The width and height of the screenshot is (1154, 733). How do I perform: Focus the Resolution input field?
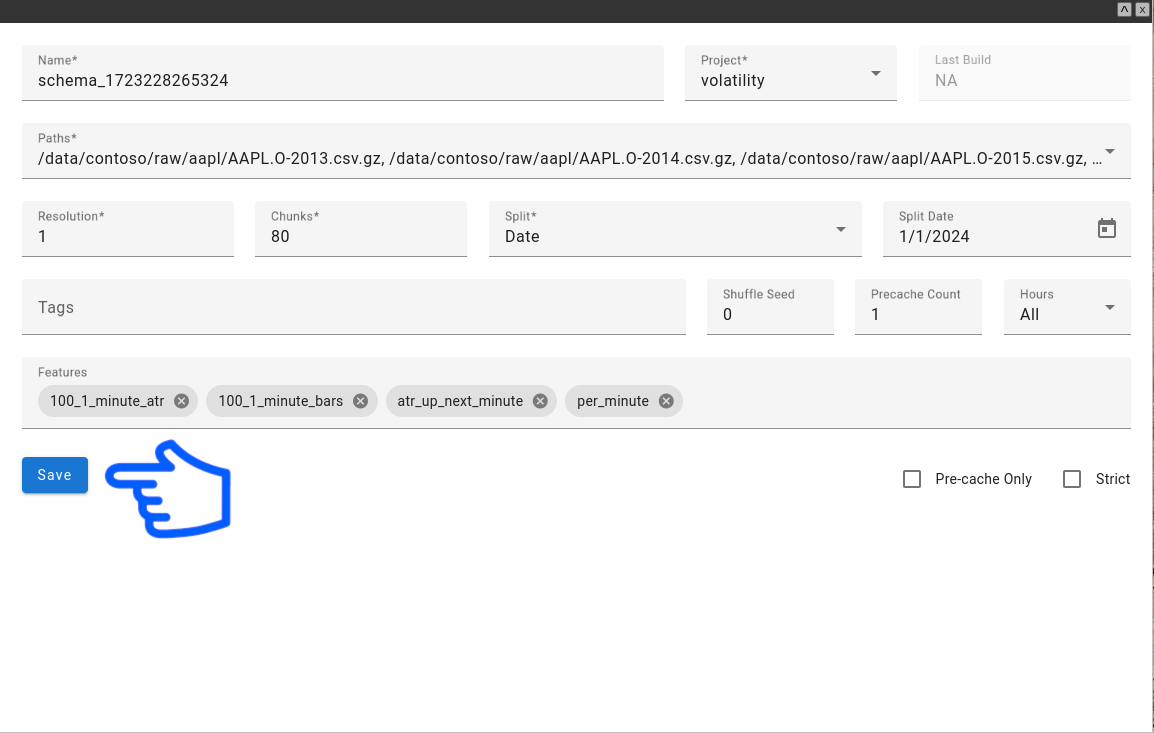(x=127, y=236)
